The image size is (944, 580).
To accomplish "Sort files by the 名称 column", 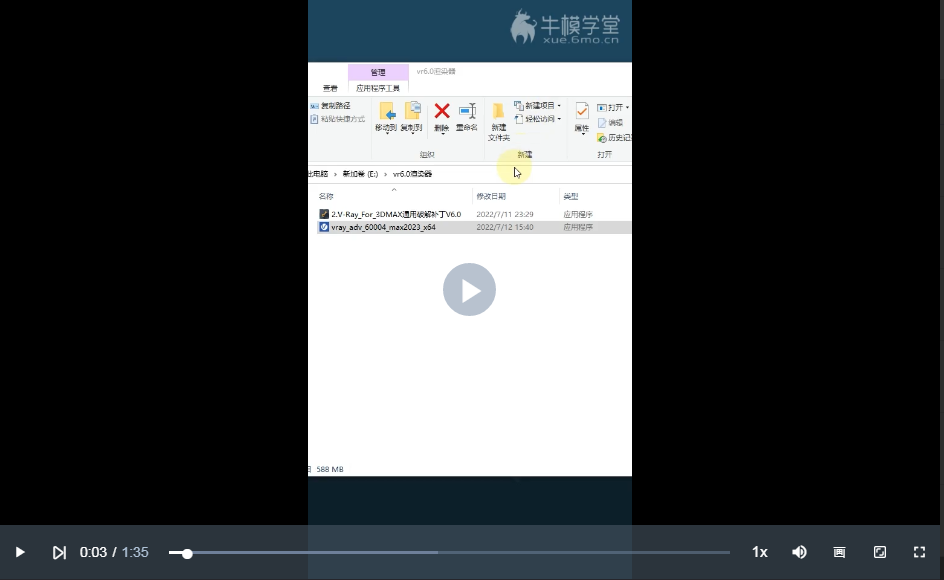I will tap(326, 196).
